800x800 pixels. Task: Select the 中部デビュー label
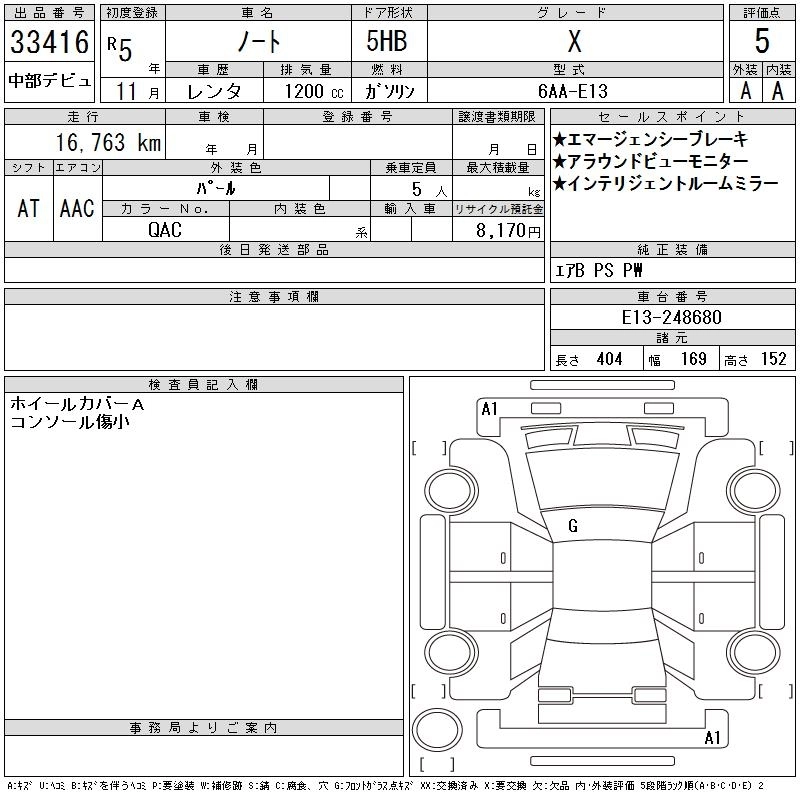49,81
